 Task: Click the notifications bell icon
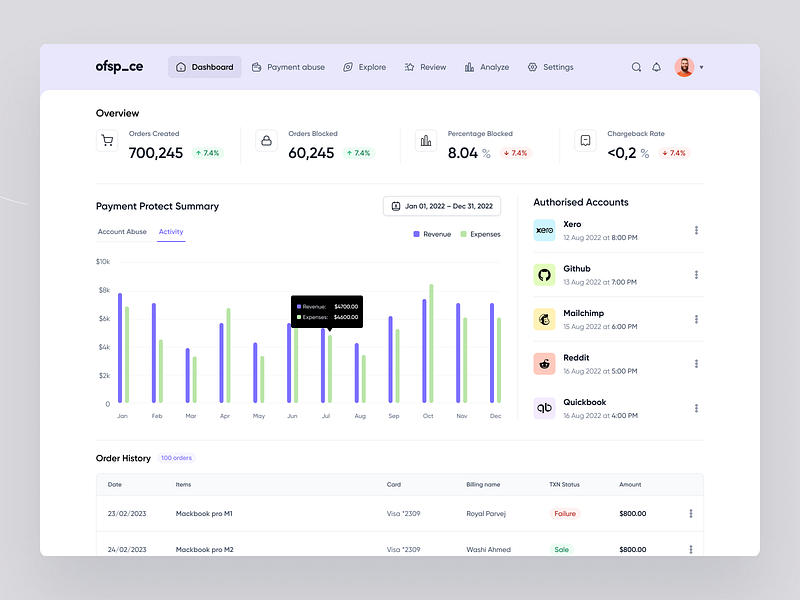pyautogui.click(x=656, y=67)
